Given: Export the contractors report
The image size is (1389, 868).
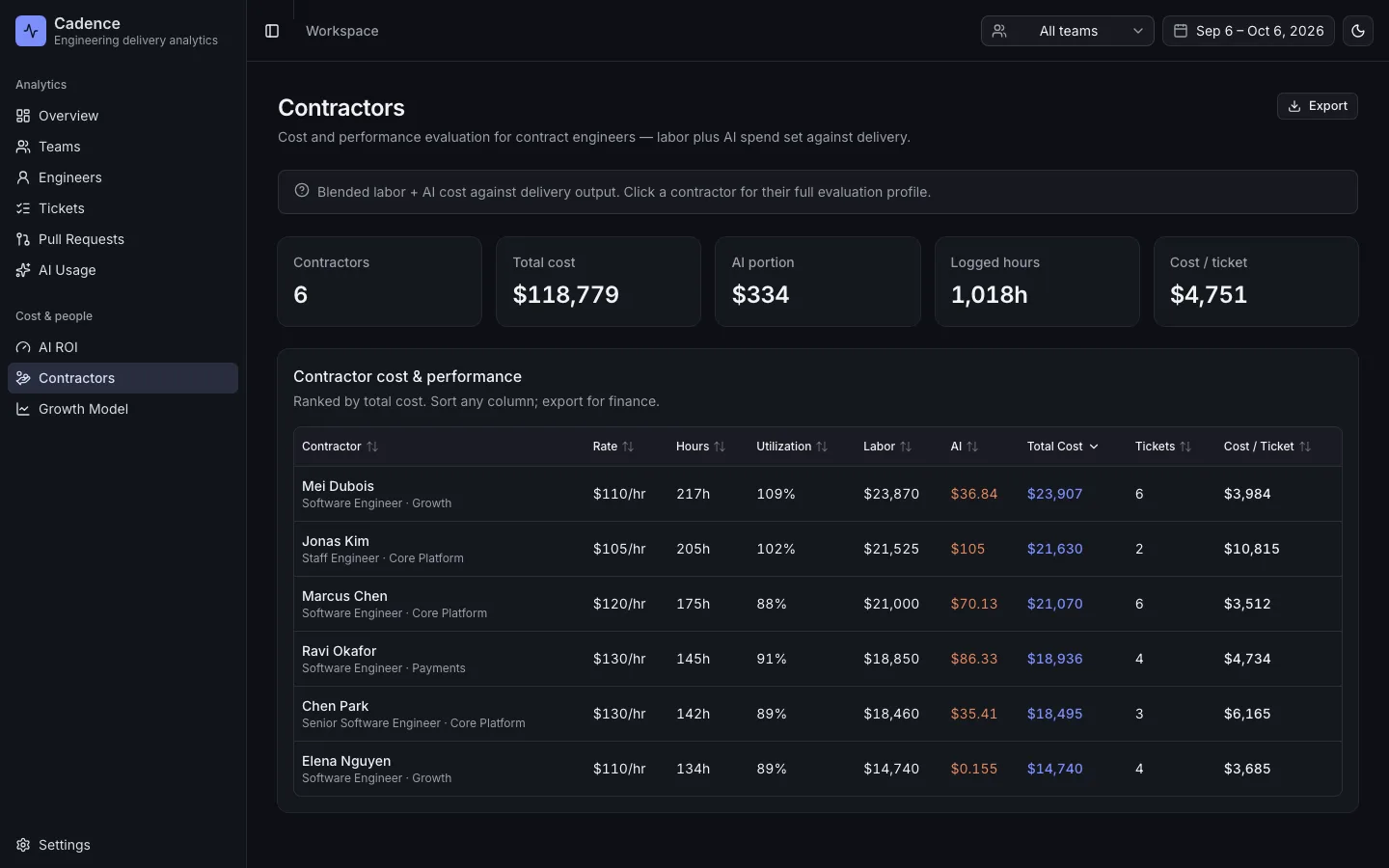Looking at the screenshot, I should coord(1317,106).
